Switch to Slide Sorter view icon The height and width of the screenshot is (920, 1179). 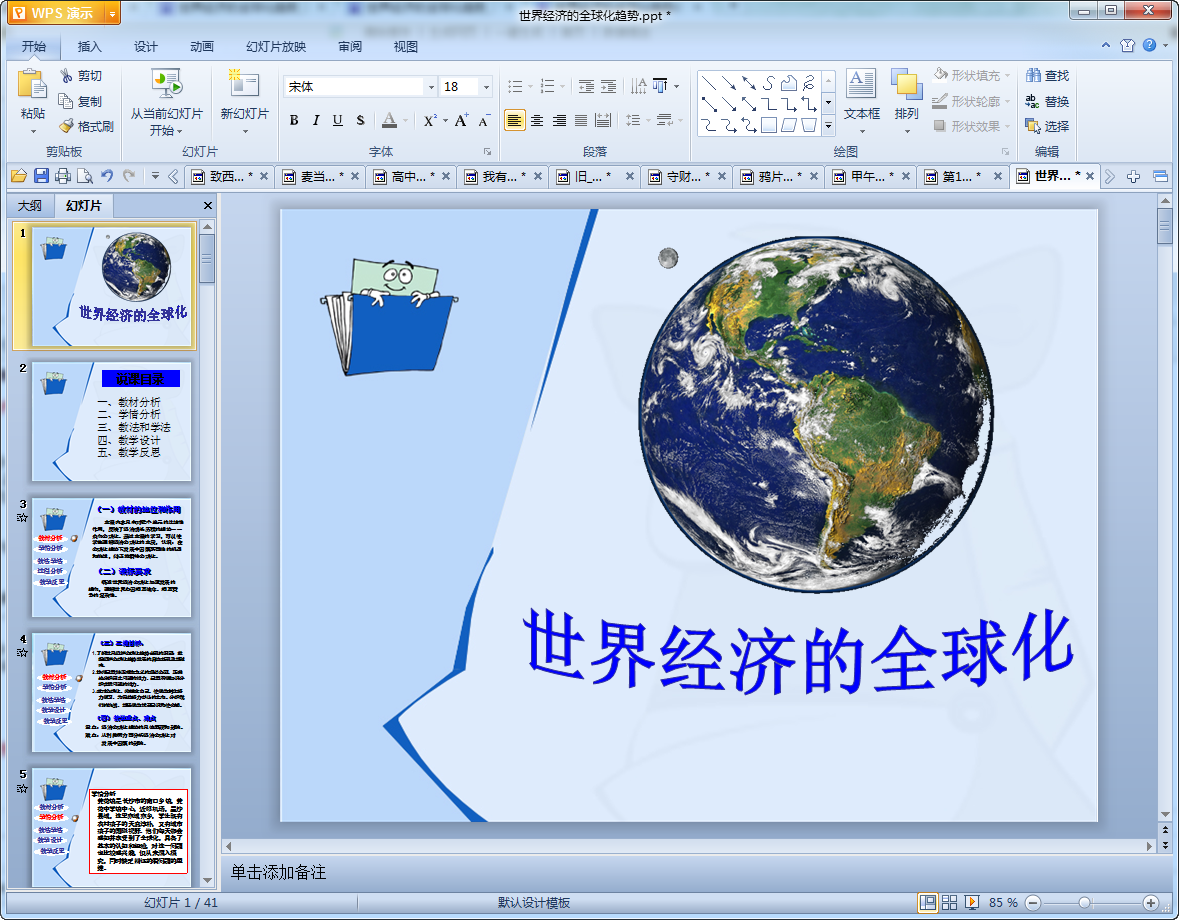[x=950, y=903]
